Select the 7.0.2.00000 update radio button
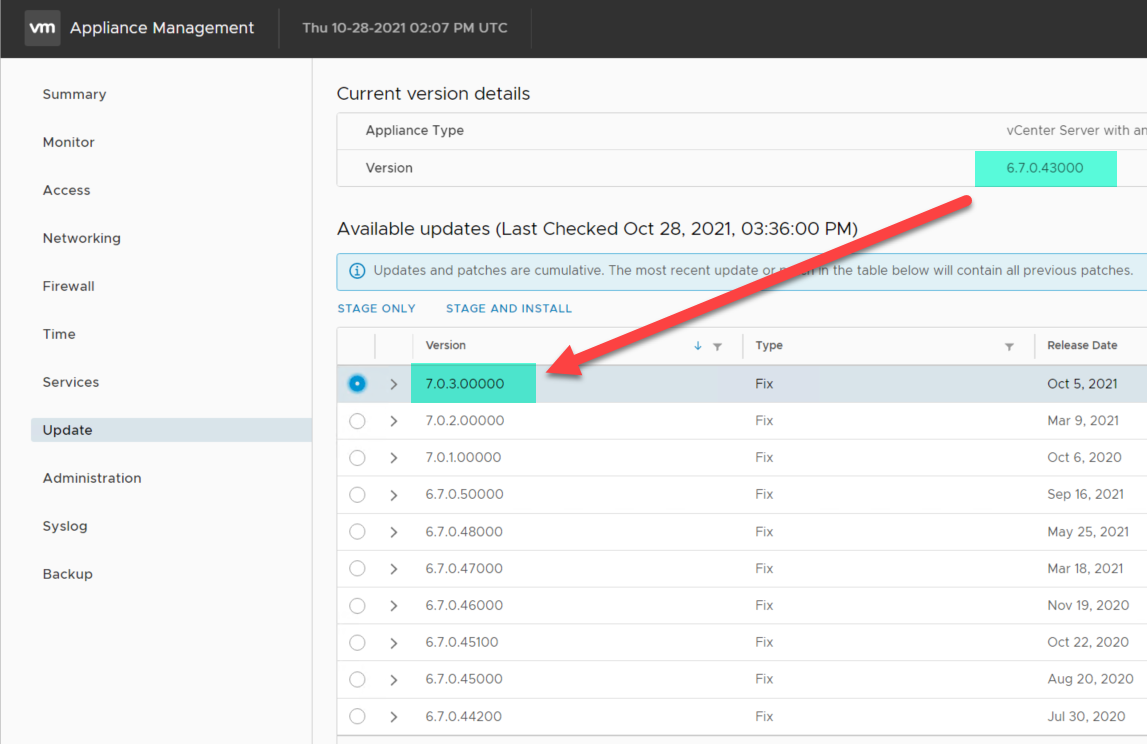This screenshot has width=1147, height=744. (x=357, y=421)
